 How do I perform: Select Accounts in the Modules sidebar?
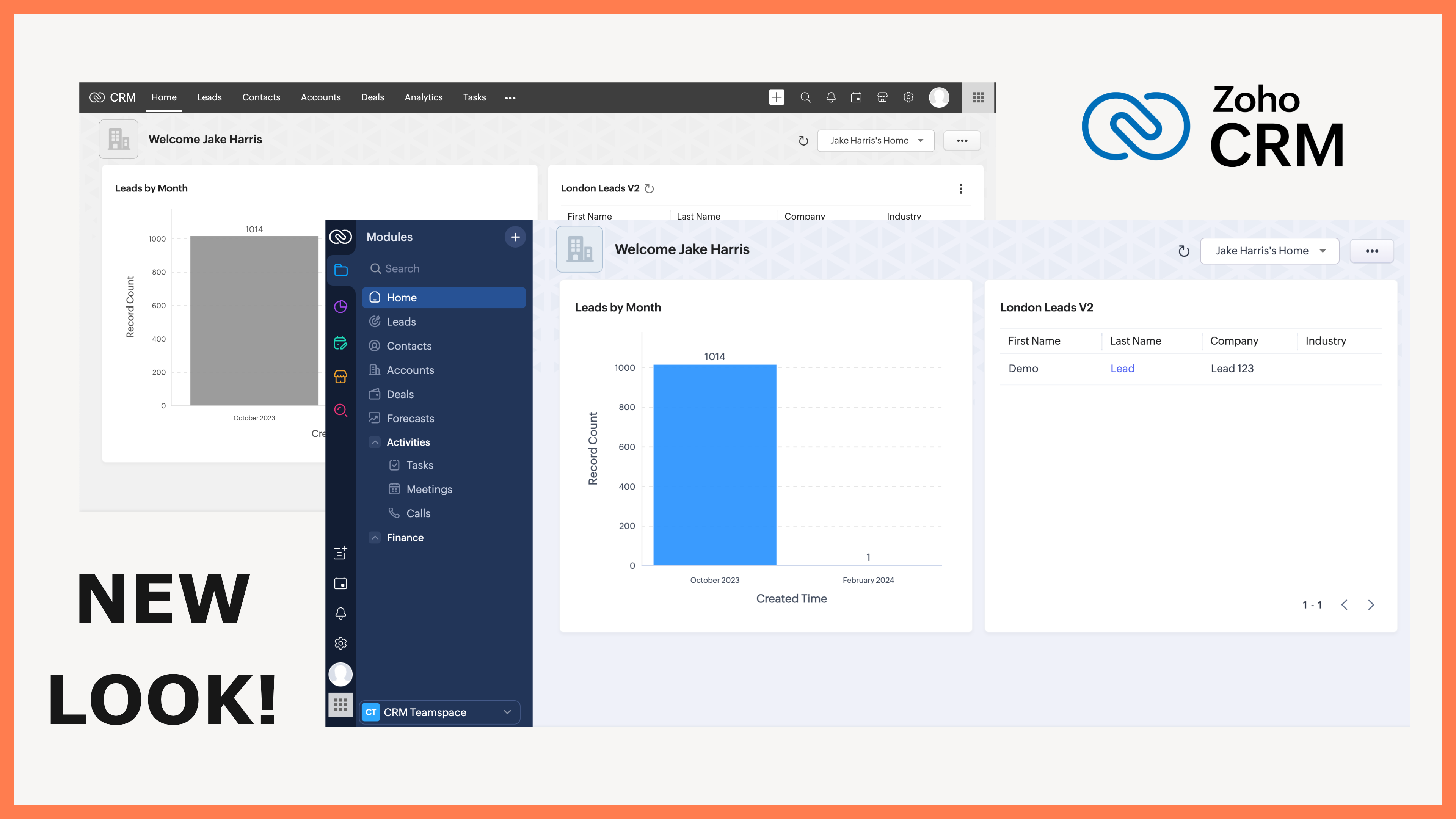pos(444,370)
